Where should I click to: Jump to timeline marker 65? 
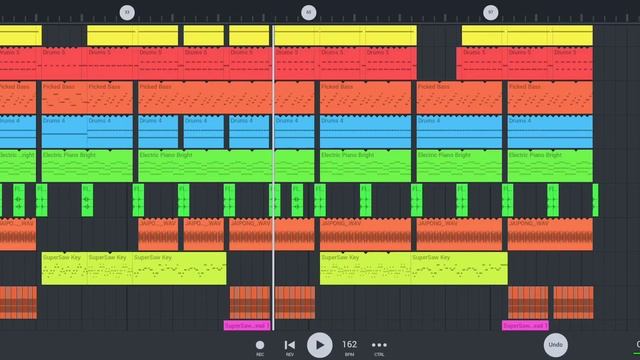coord(309,13)
